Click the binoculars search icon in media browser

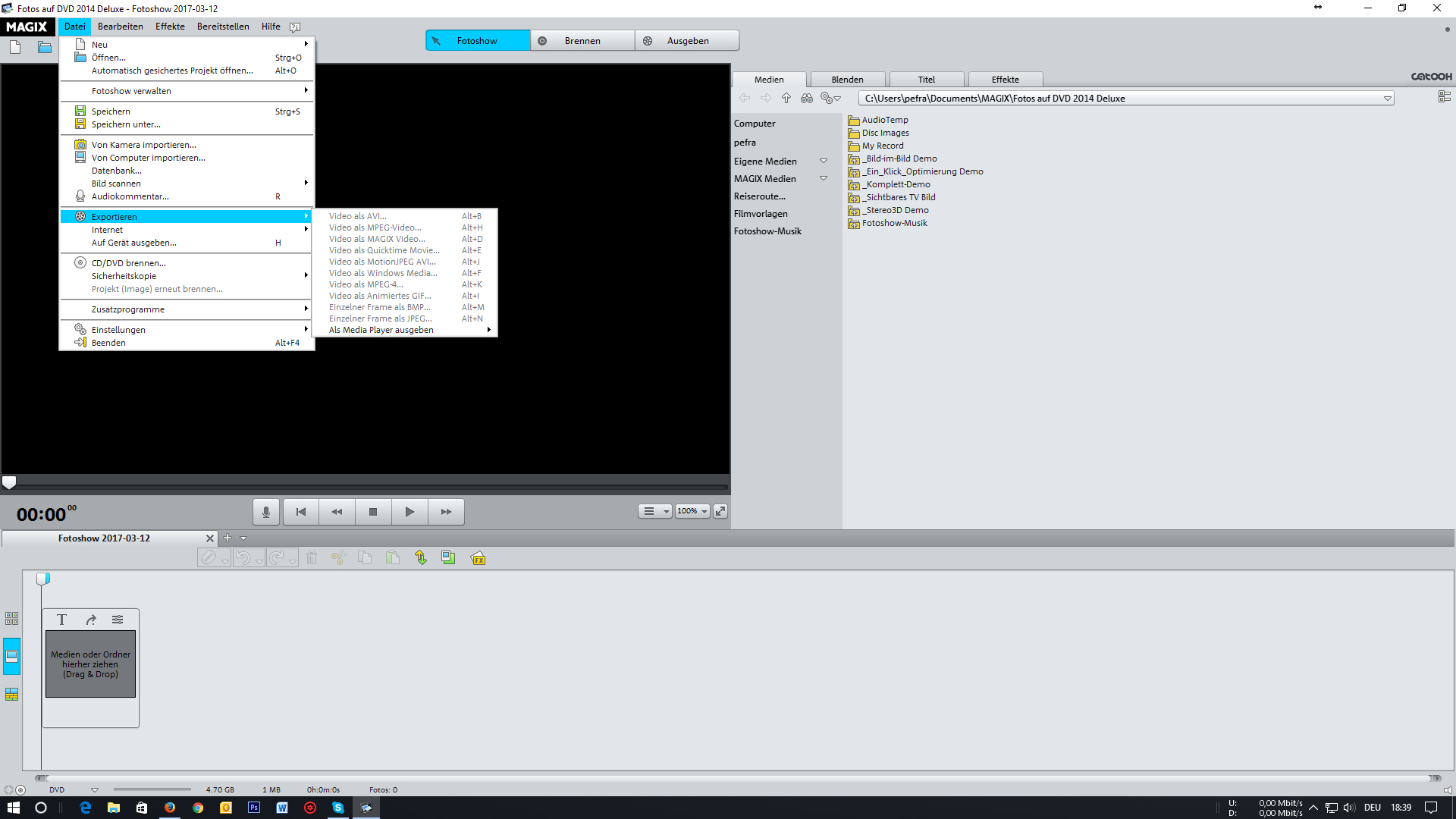tap(806, 99)
